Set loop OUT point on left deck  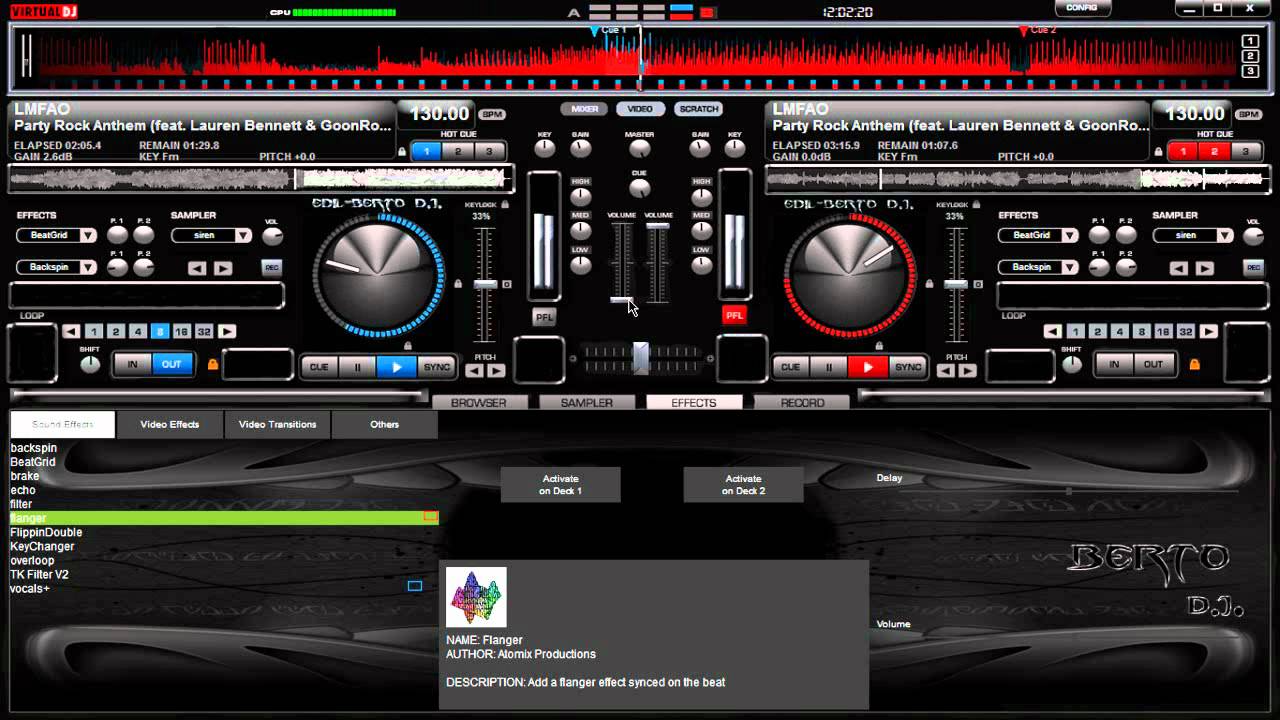[171, 364]
